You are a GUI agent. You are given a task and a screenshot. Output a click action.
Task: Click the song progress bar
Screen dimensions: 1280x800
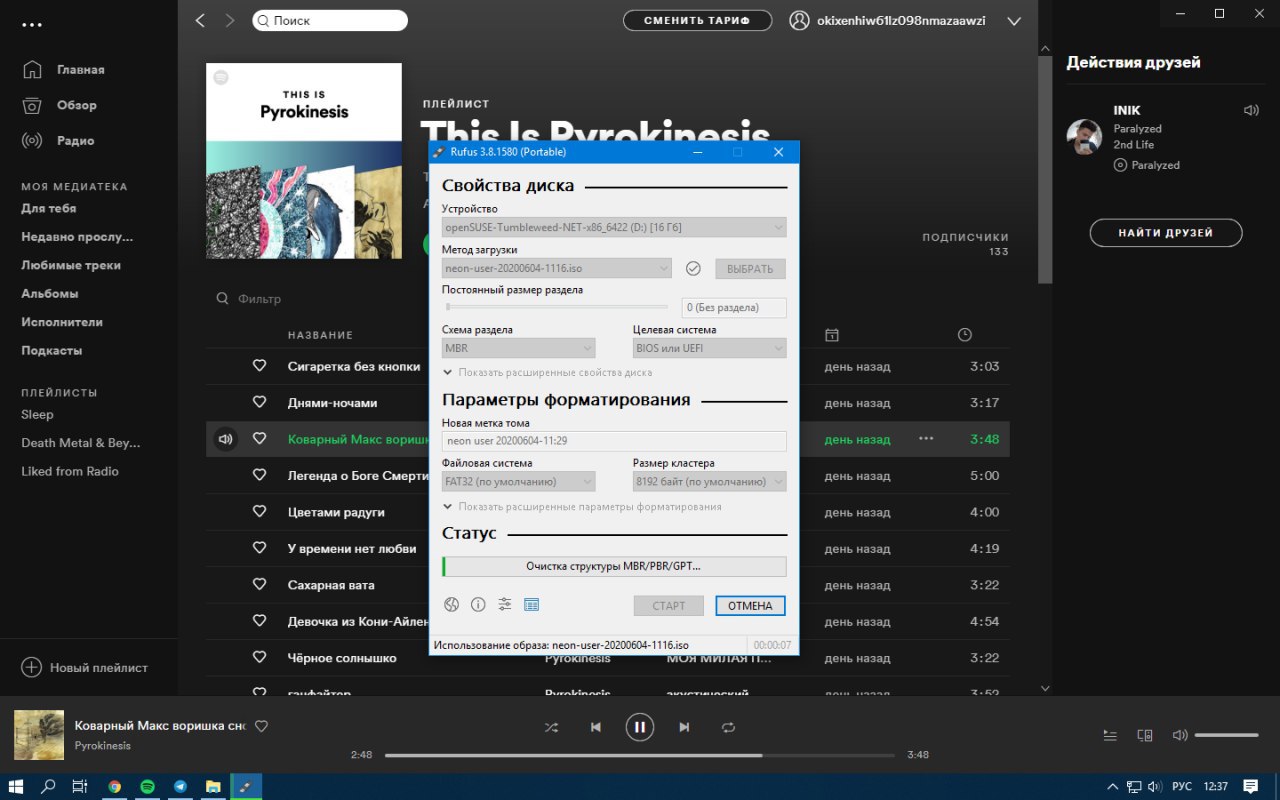coord(640,755)
